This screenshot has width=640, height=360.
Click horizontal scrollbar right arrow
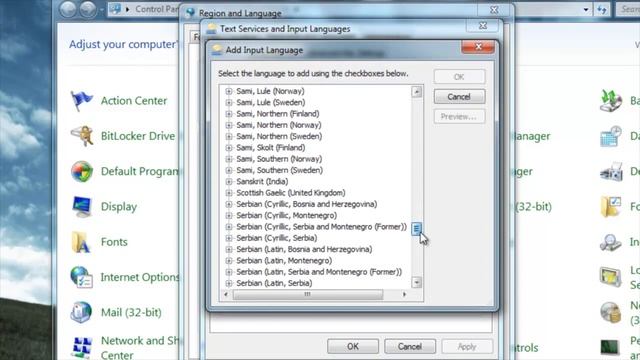point(404,294)
